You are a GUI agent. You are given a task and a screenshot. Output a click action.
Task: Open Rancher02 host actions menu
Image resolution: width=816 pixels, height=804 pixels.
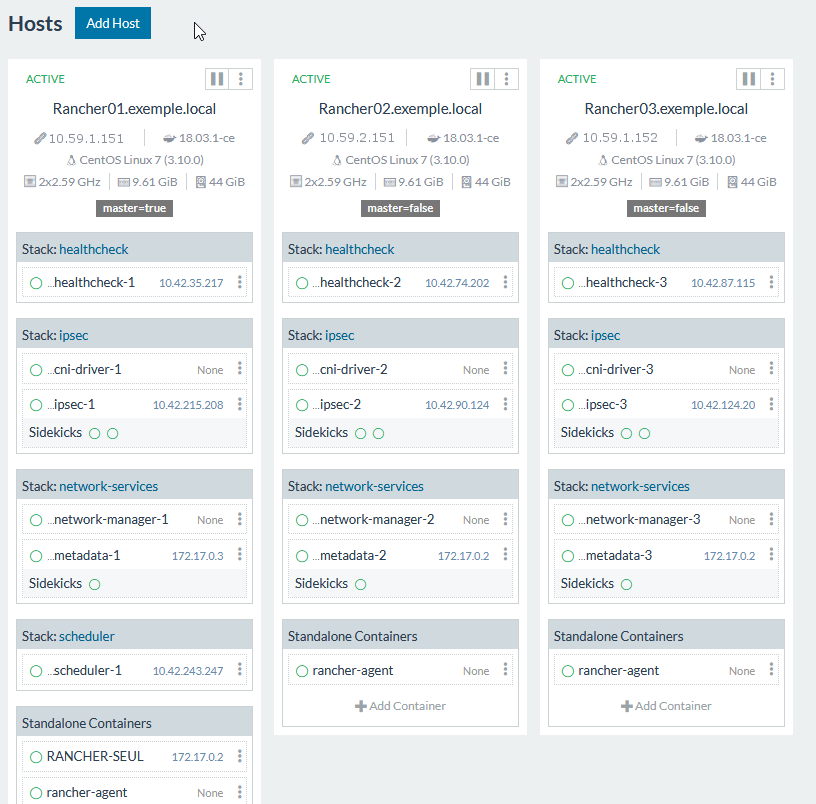click(506, 79)
